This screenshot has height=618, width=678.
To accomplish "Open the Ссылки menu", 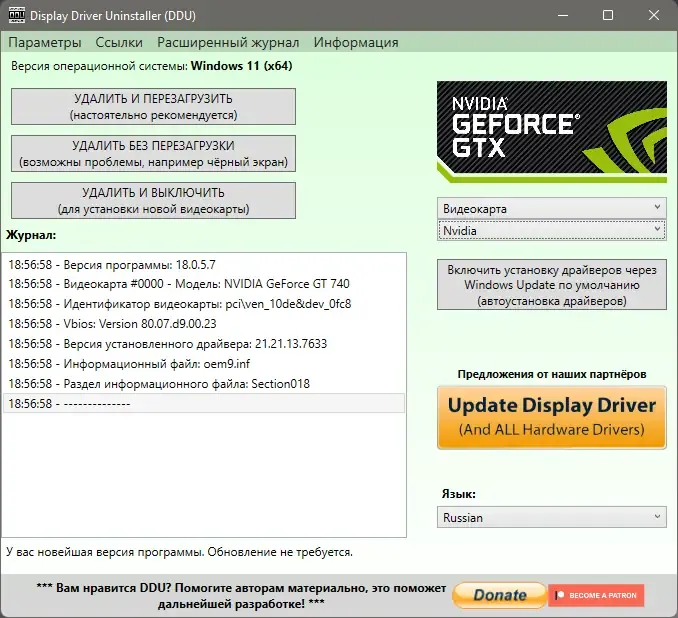I will [119, 42].
